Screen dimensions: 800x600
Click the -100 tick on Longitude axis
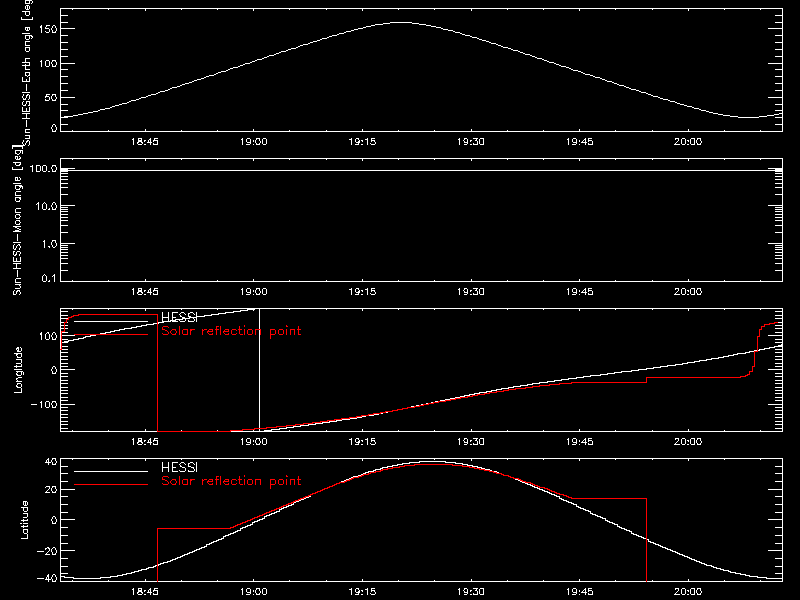coord(44,404)
